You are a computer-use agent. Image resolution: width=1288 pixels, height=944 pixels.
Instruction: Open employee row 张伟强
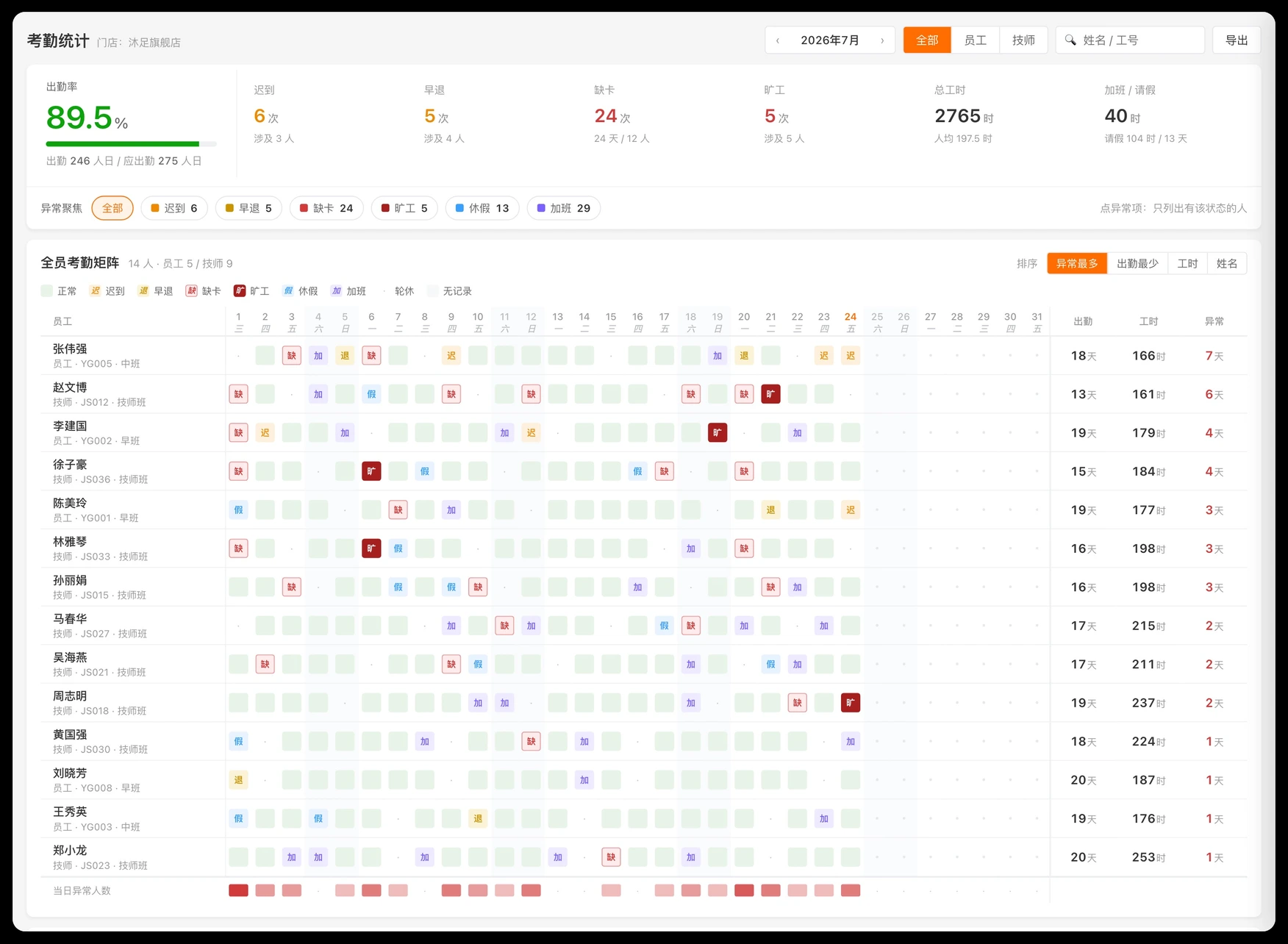pos(643,356)
